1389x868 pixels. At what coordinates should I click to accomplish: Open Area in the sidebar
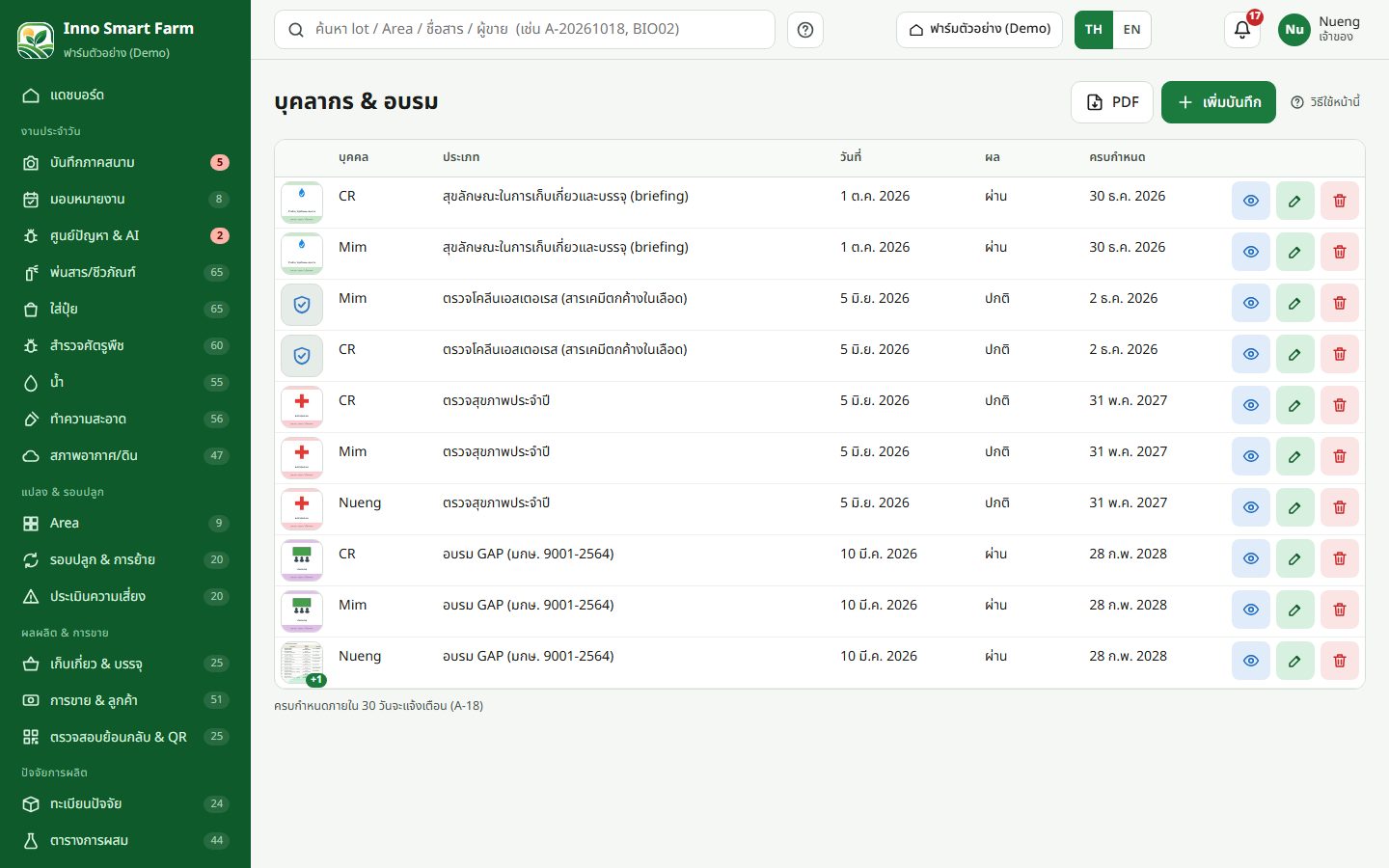(x=125, y=524)
